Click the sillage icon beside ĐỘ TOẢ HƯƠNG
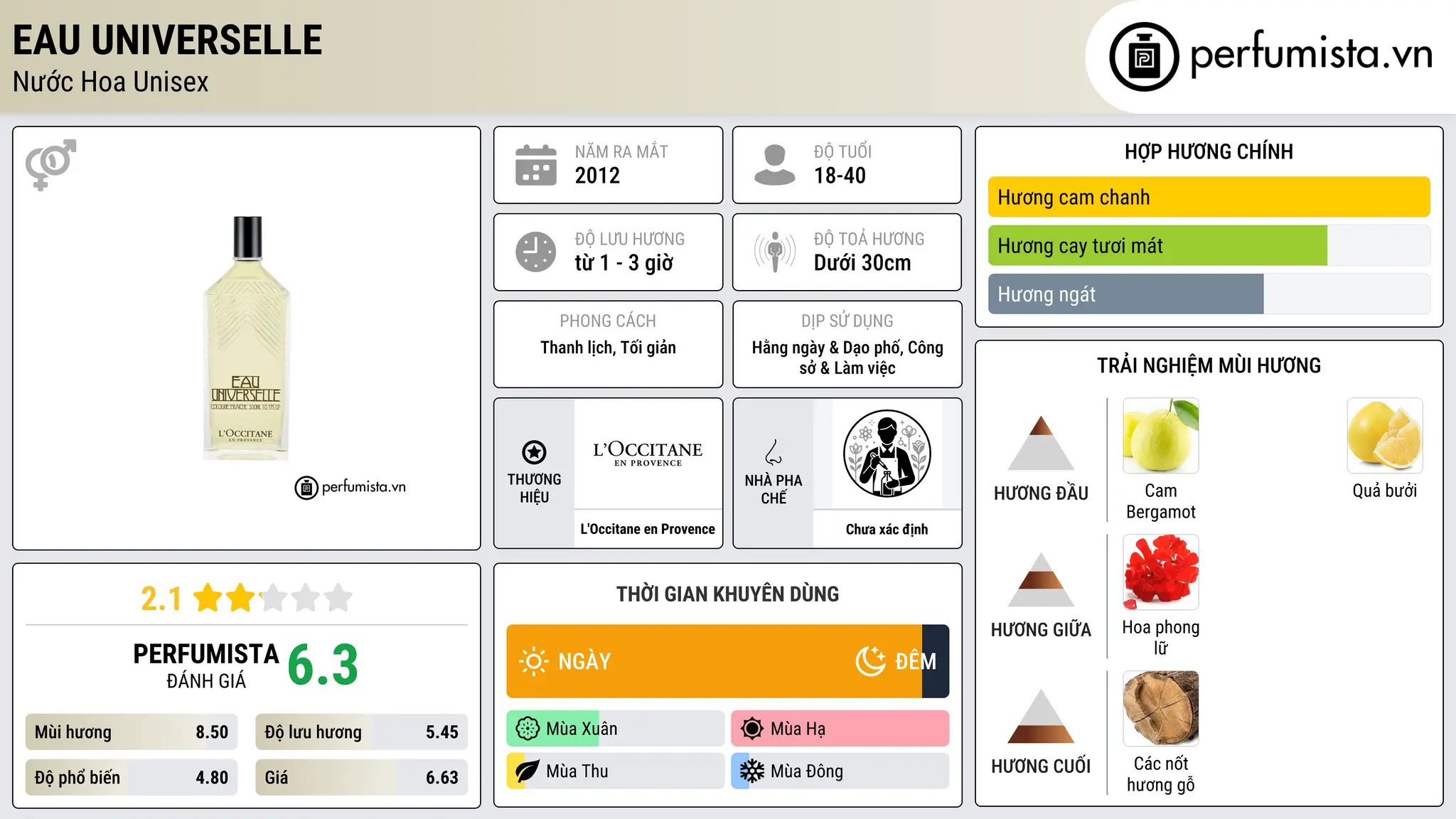The image size is (1456, 819). click(775, 252)
